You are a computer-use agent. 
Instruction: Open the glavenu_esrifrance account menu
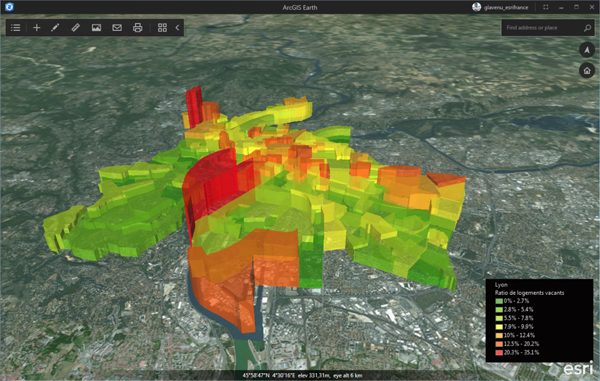[x=500, y=7]
